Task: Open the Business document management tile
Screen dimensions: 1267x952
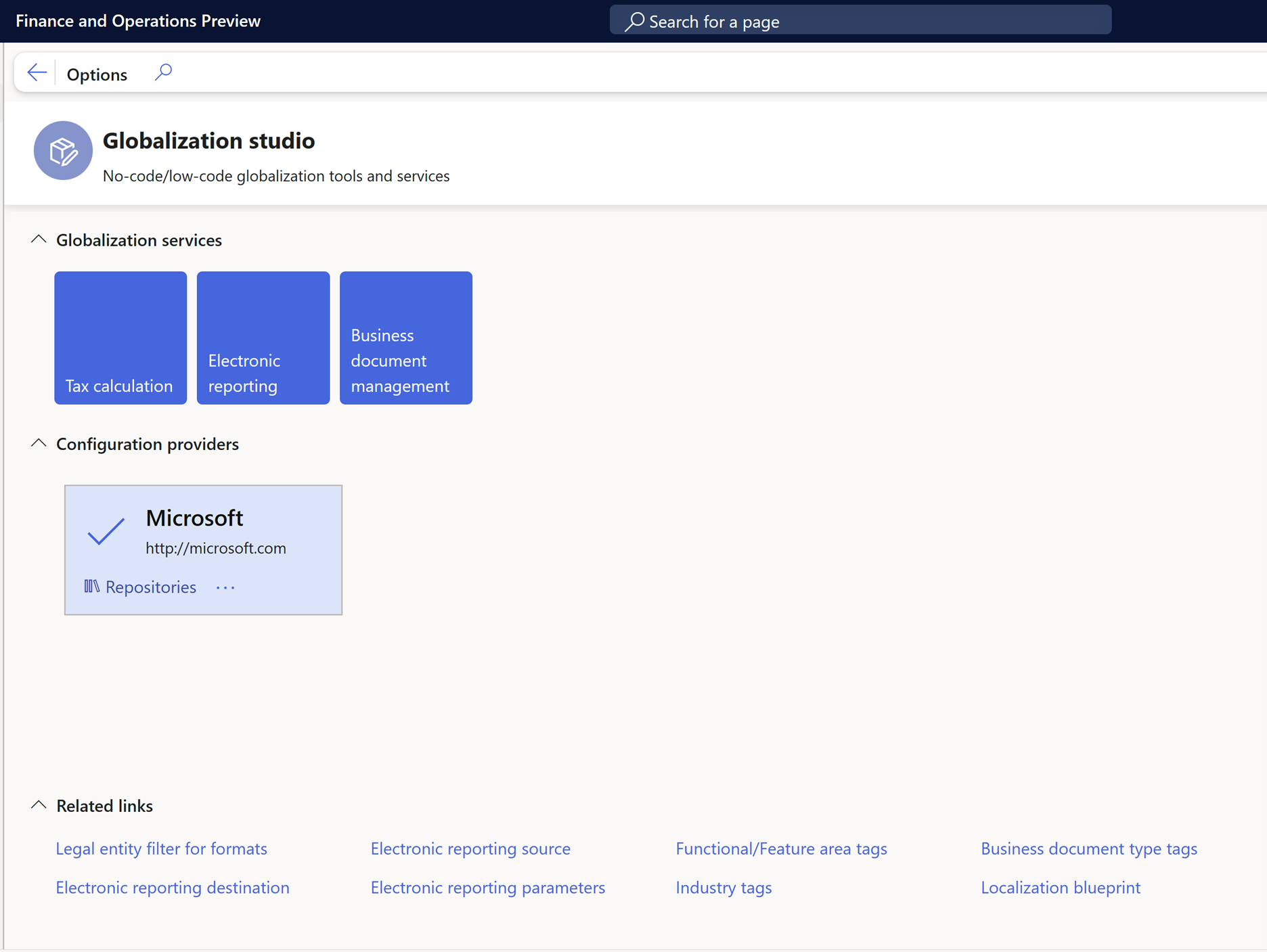Action: pyautogui.click(x=405, y=338)
